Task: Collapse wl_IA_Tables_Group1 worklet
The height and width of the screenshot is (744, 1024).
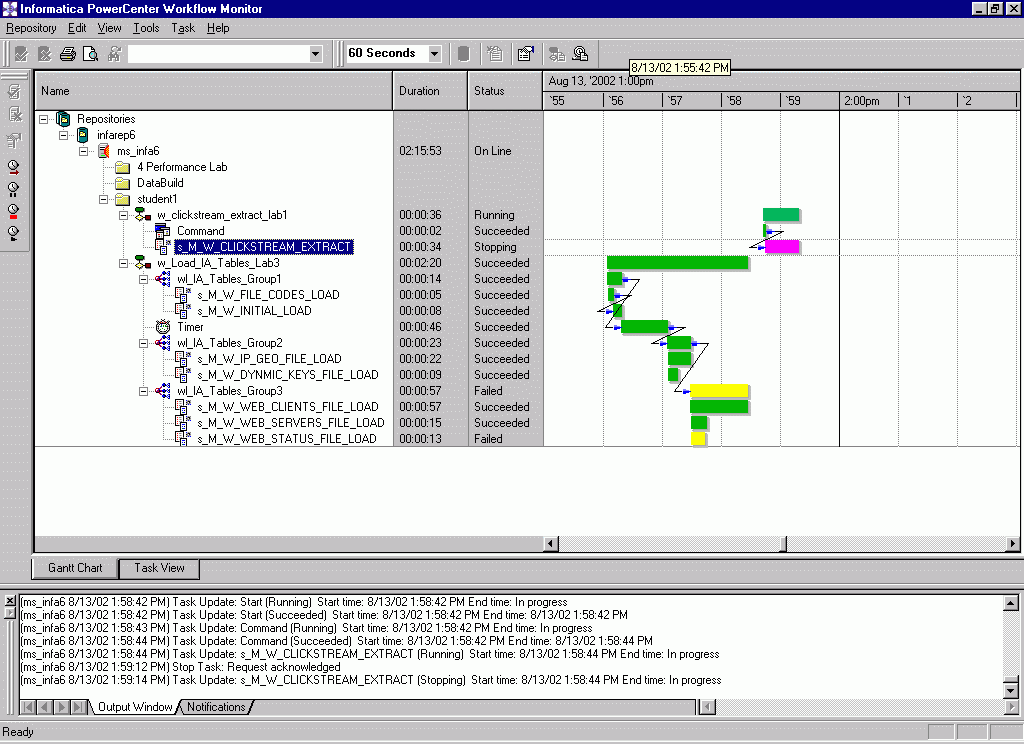Action: pos(143,279)
